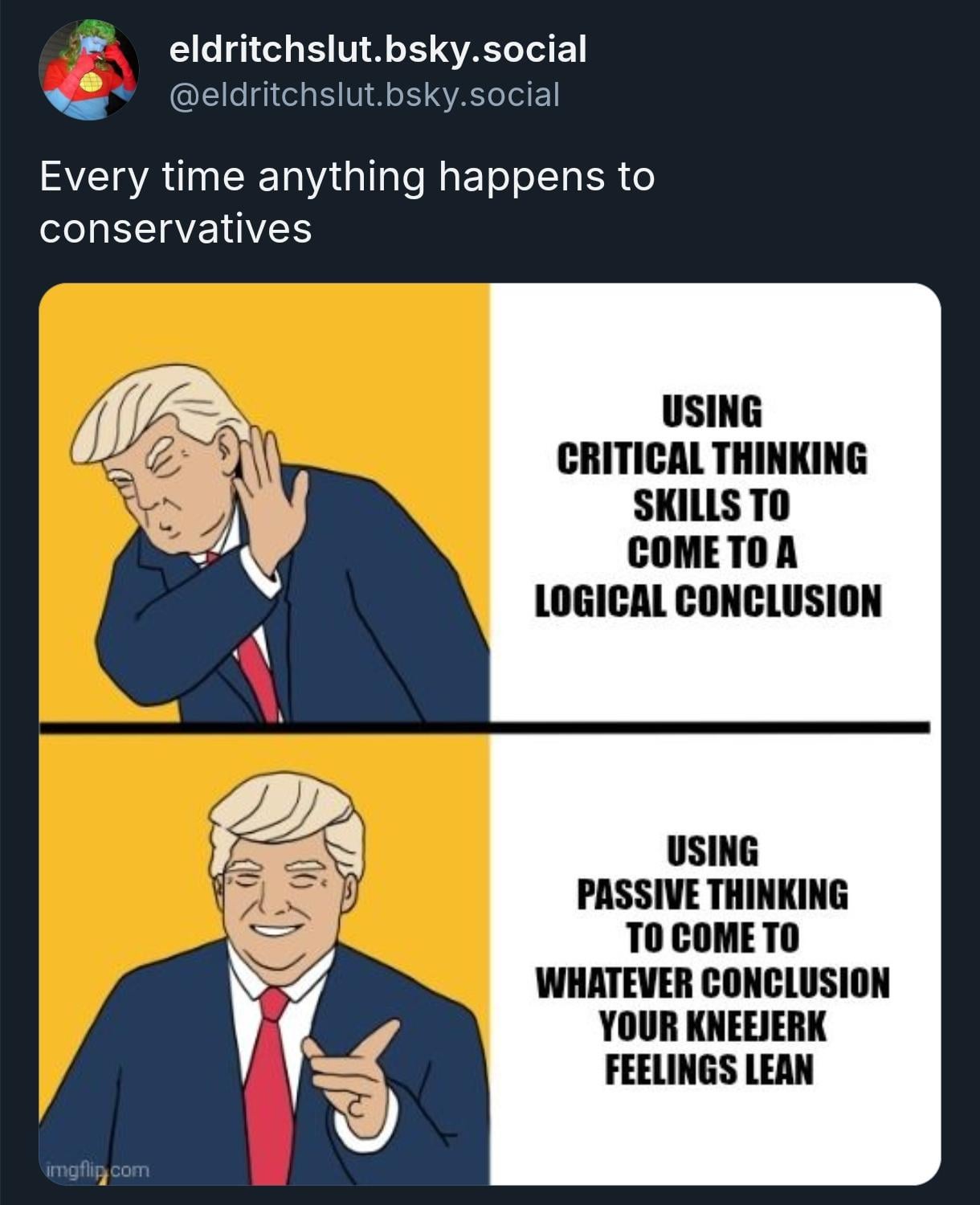The height and width of the screenshot is (1205, 980).
Task: Click the 'CRITICAL THINKING' caption line
Action: coord(712,459)
